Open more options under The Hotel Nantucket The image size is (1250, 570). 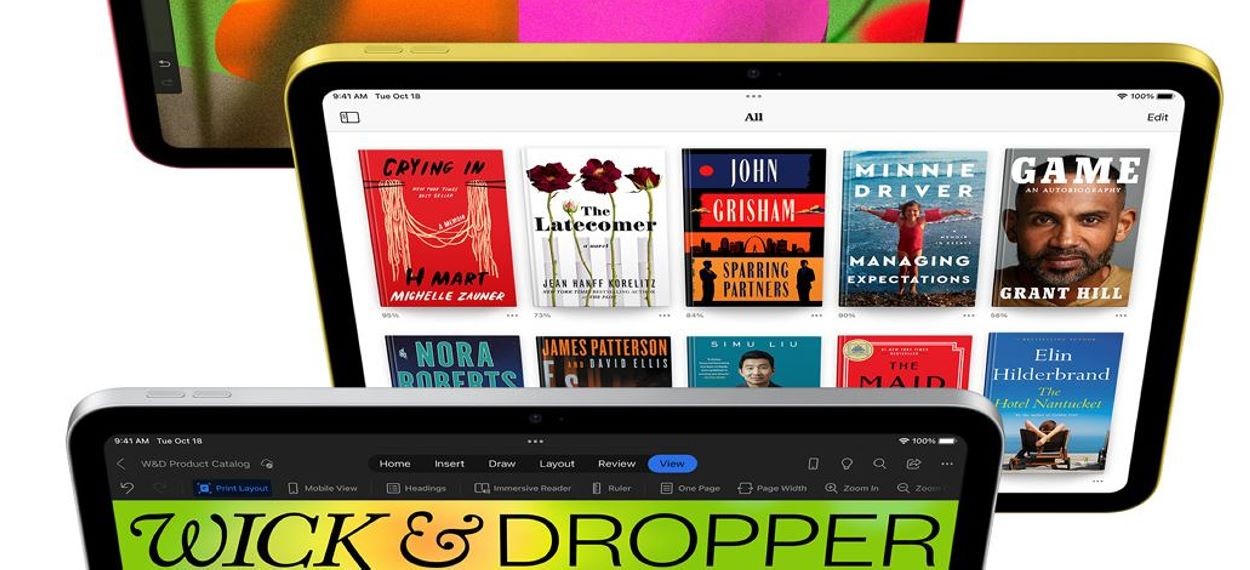(1098, 481)
